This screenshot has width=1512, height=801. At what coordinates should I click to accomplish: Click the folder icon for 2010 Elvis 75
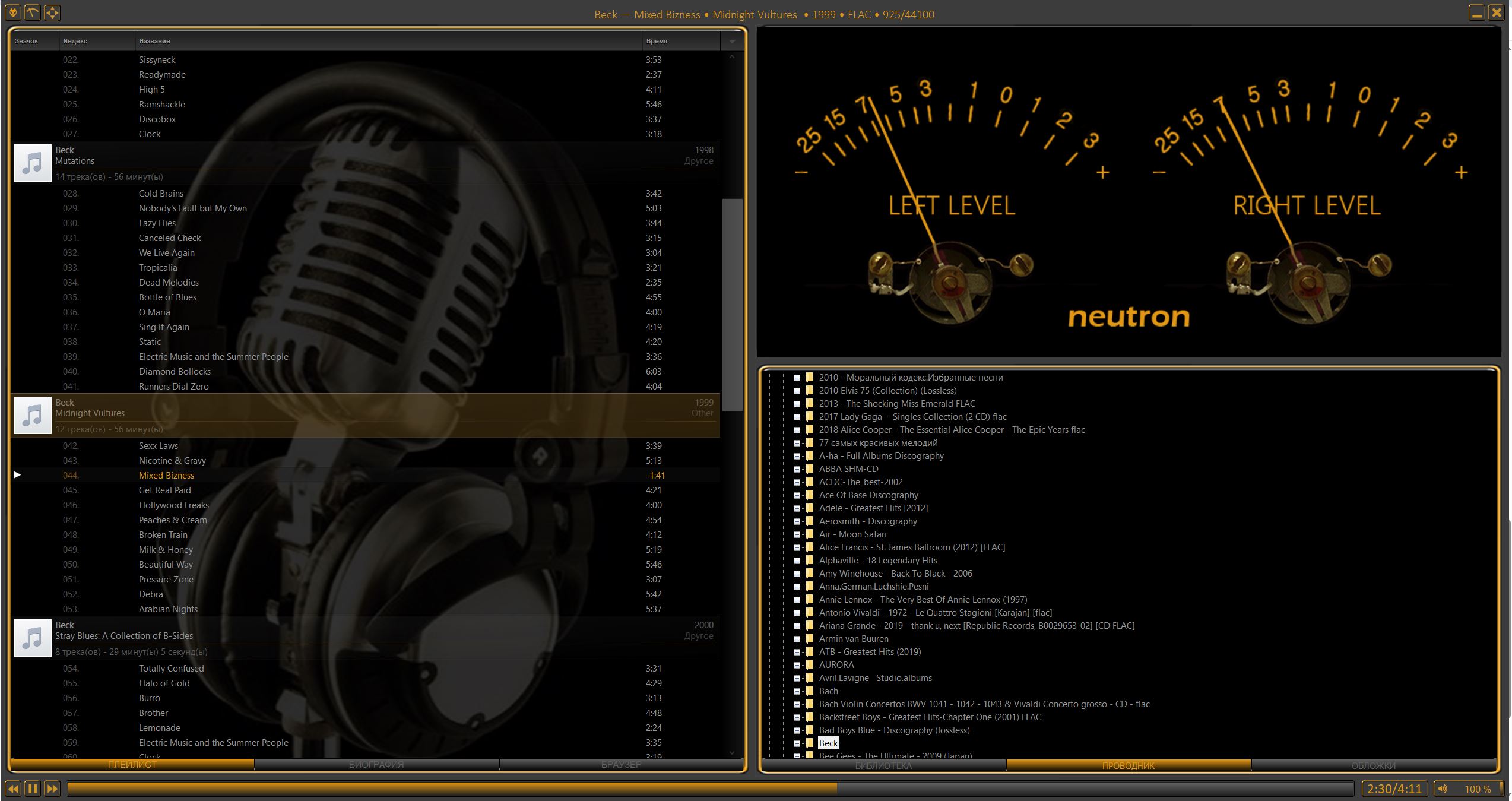(809, 390)
